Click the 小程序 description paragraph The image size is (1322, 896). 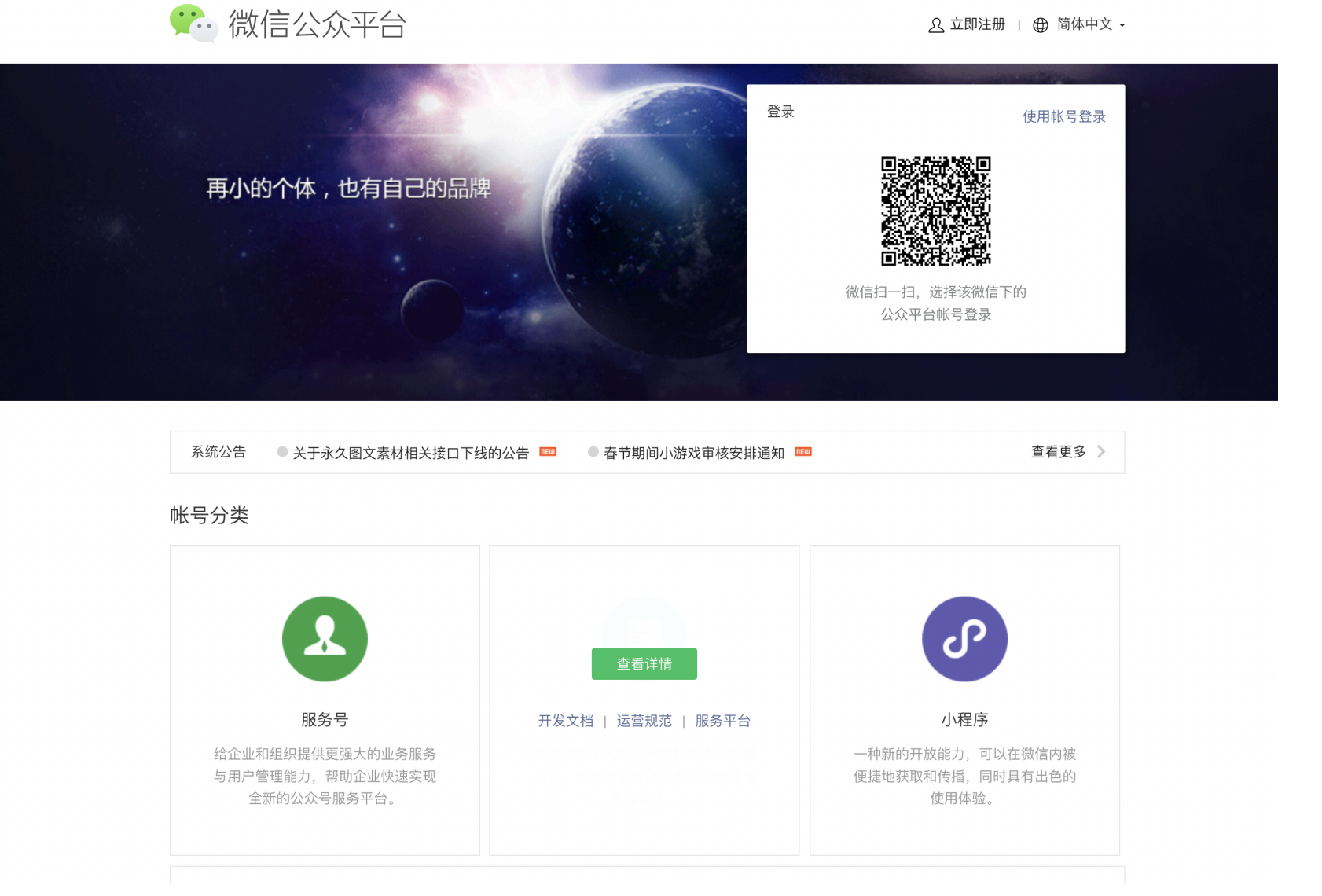pos(964,776)
